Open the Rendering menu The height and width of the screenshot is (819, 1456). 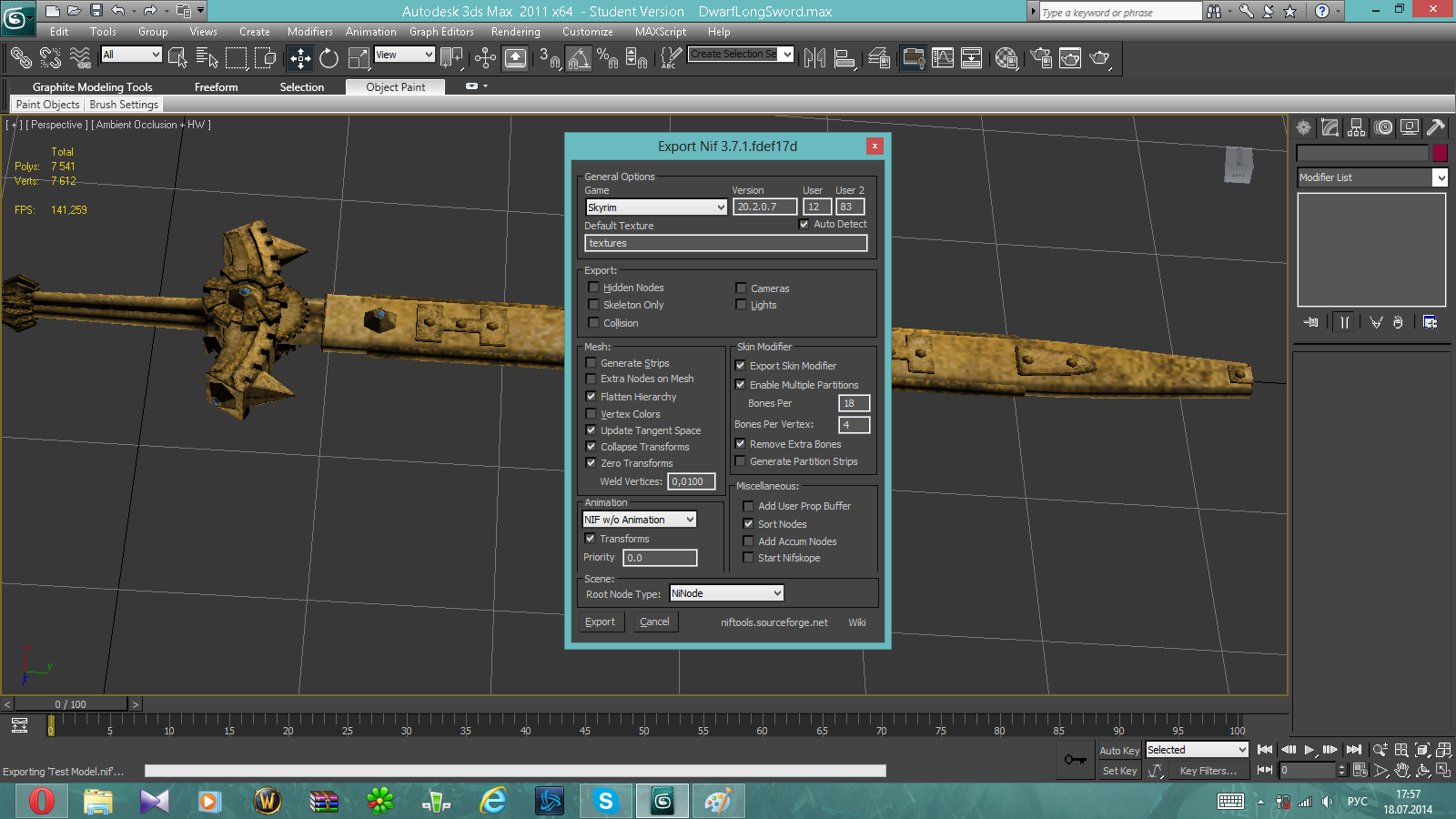(x=516, y=32)
